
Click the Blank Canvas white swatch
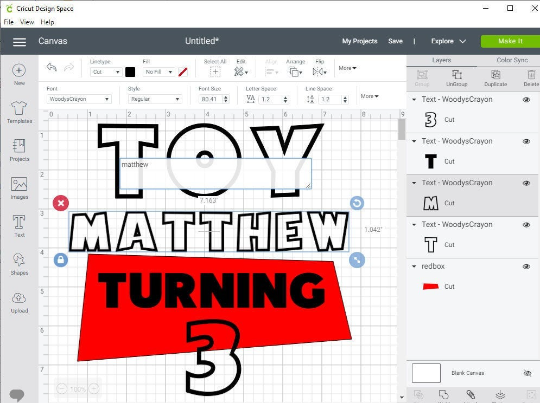[426, 373]
